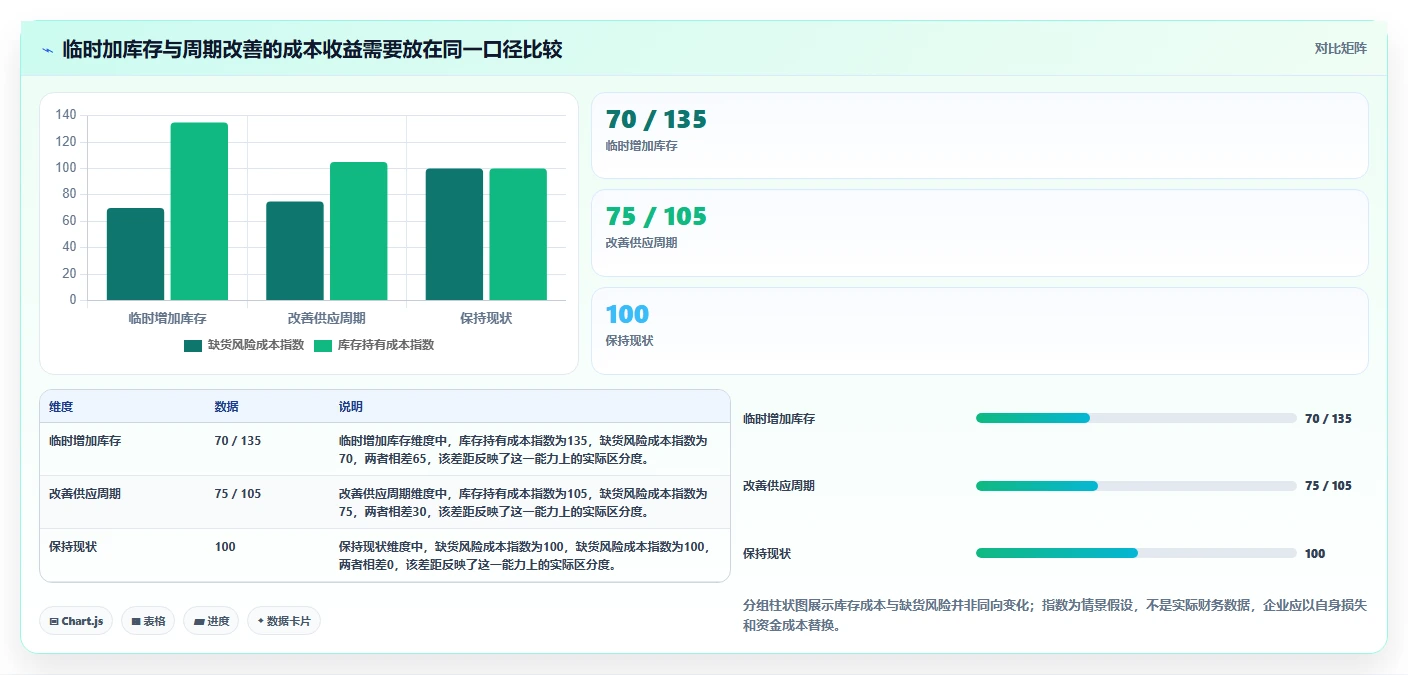
Task: Click the dark bar for 保持现状 in chart
Action: (x=454, y=234)
